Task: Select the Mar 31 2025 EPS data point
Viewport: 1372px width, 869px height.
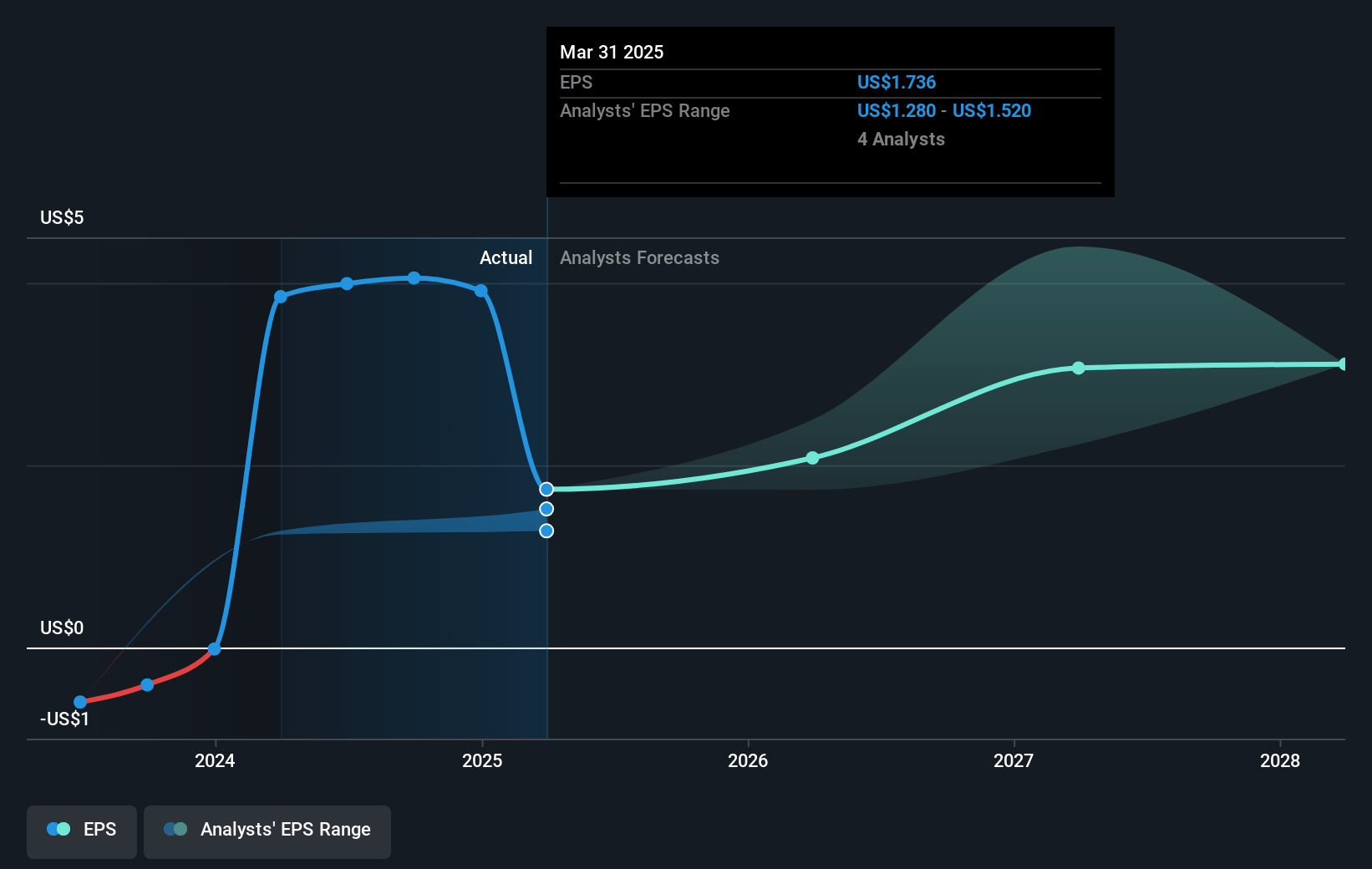Action: pos(546,489)
